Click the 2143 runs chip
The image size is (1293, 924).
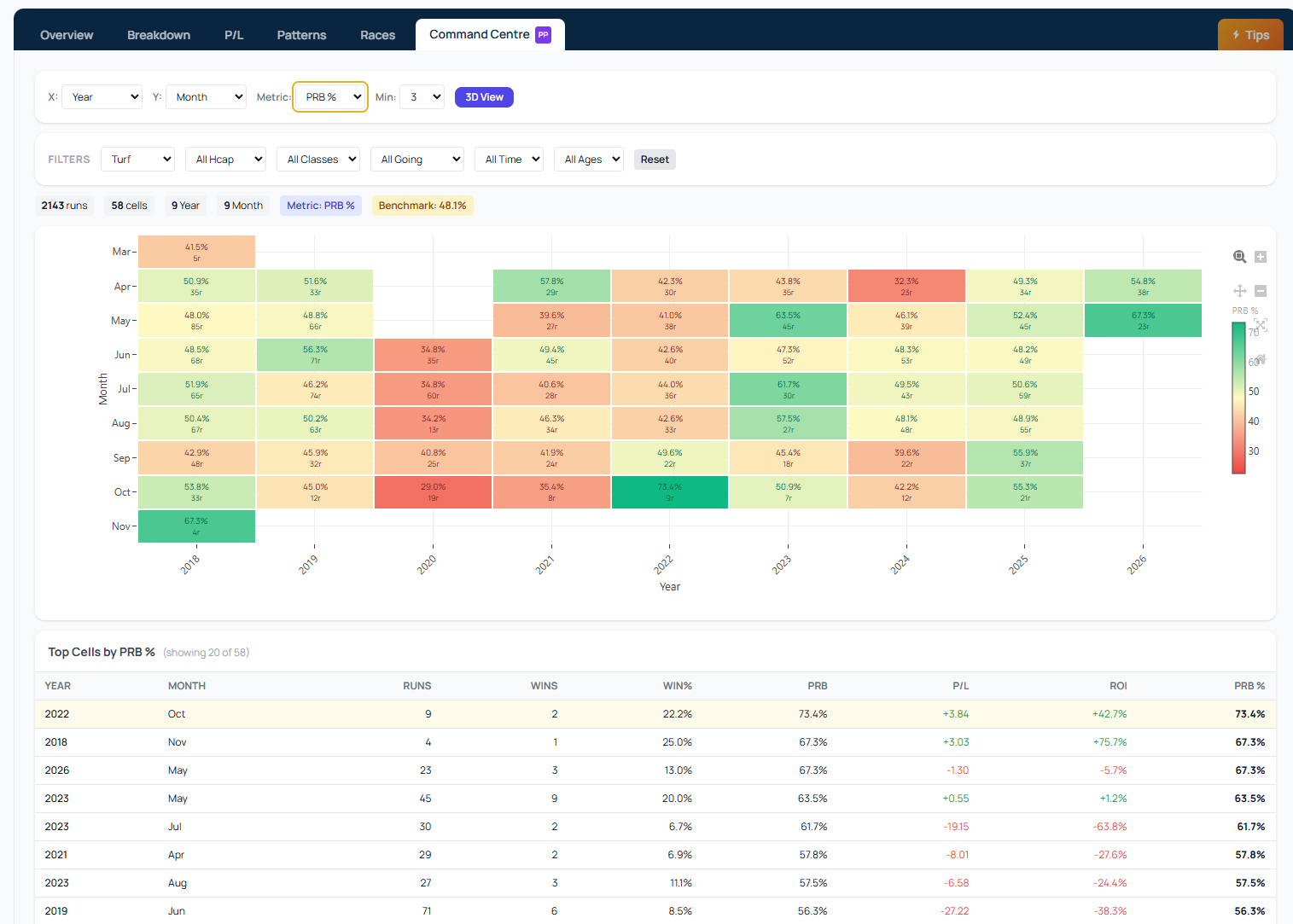pyautogui.click(x=64, y=206)
